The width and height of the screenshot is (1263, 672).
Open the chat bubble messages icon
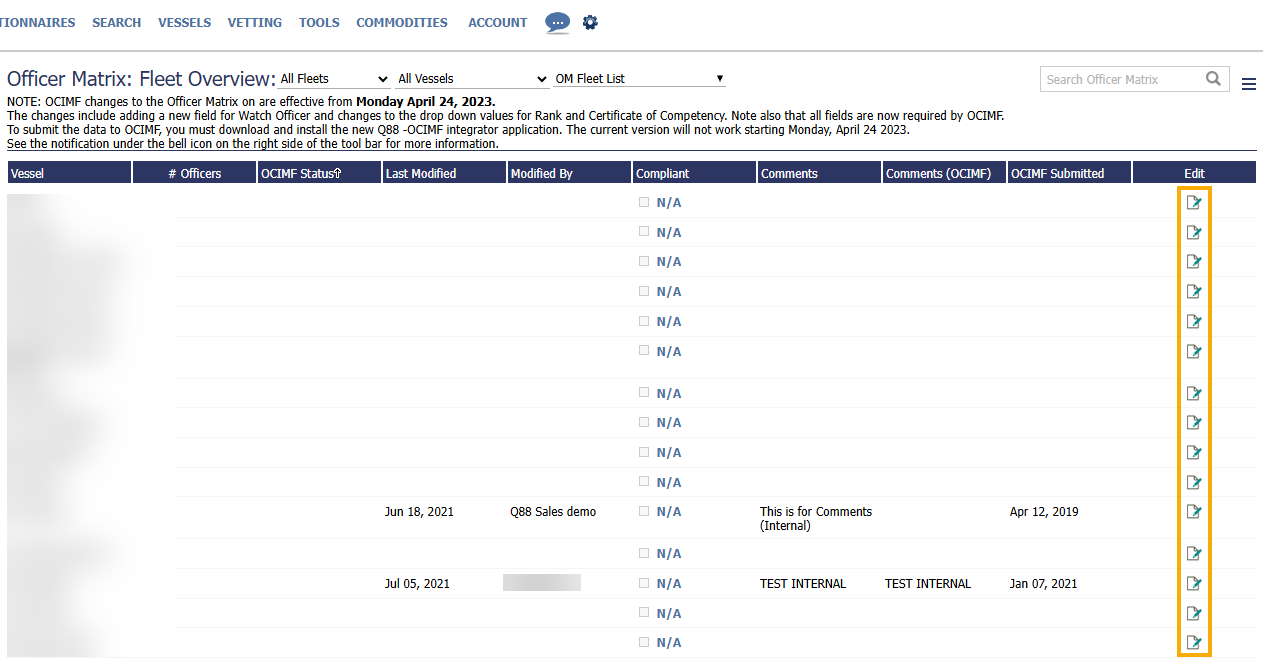pyautogui.click(x=557, y=22)
